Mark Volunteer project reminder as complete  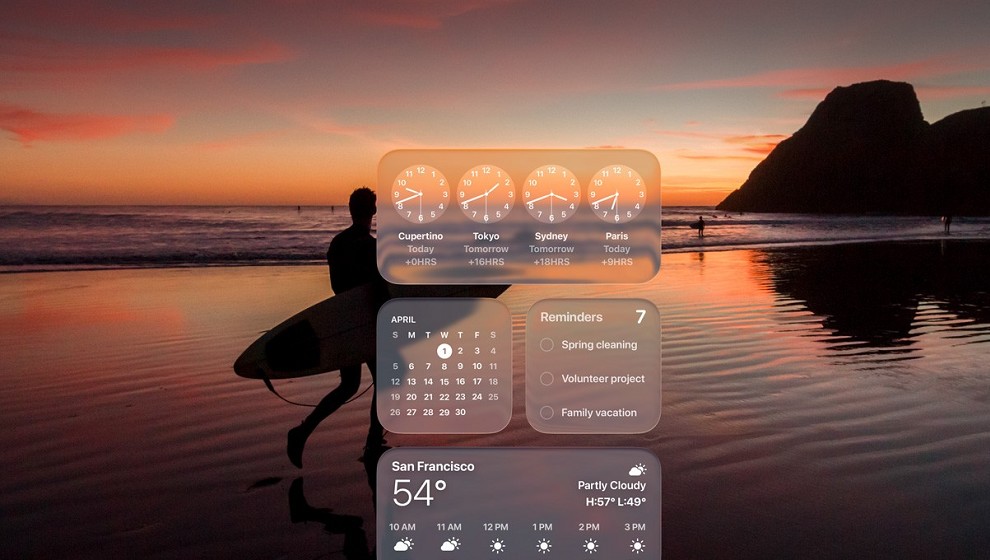[547, 378]
